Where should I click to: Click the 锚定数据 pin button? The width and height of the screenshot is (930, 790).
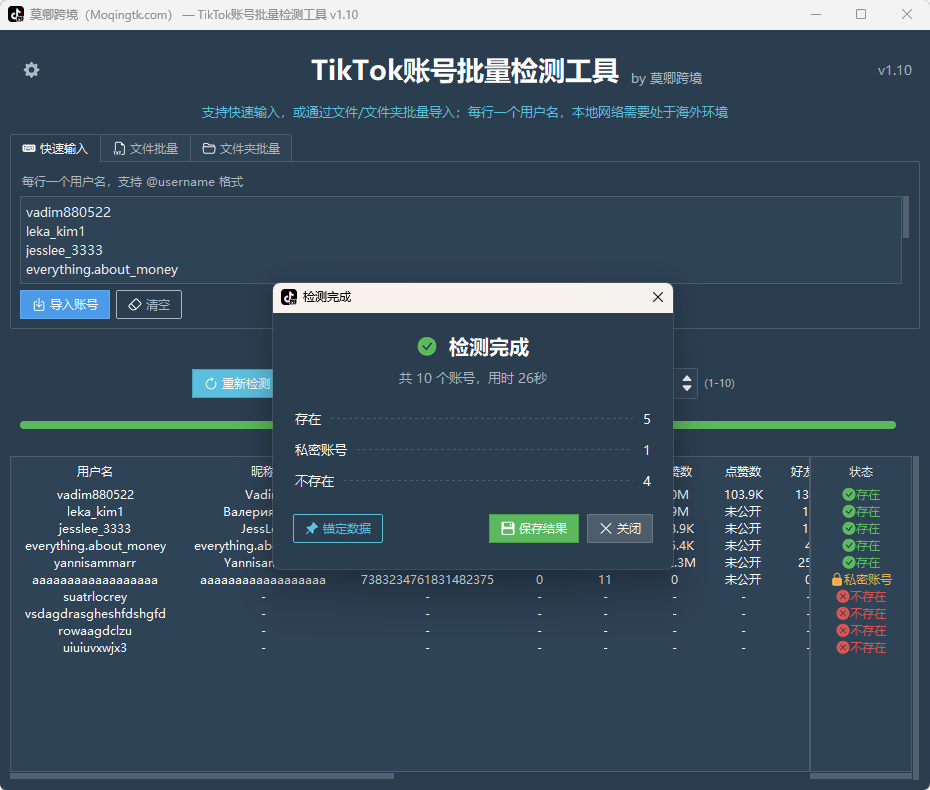point(338,528)
